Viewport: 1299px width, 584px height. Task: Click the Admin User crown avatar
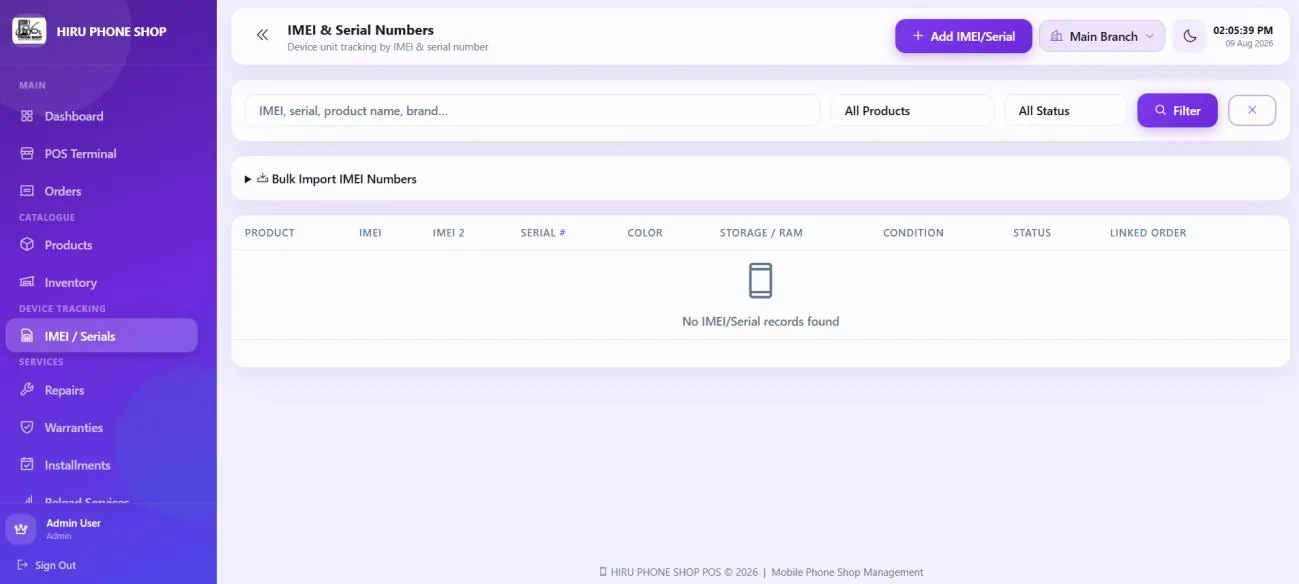click(x=21, y=529)
